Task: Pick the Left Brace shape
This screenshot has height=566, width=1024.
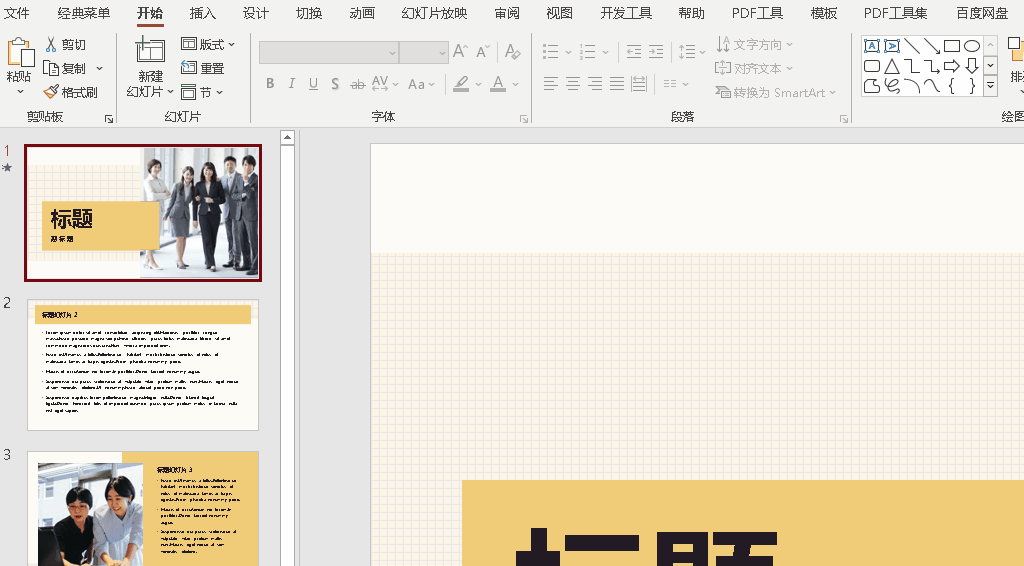Action: click(x=952, y=86)
